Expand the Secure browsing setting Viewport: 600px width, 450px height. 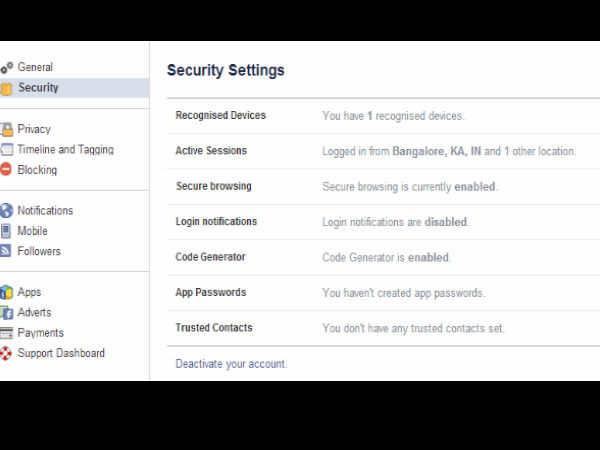213,187
